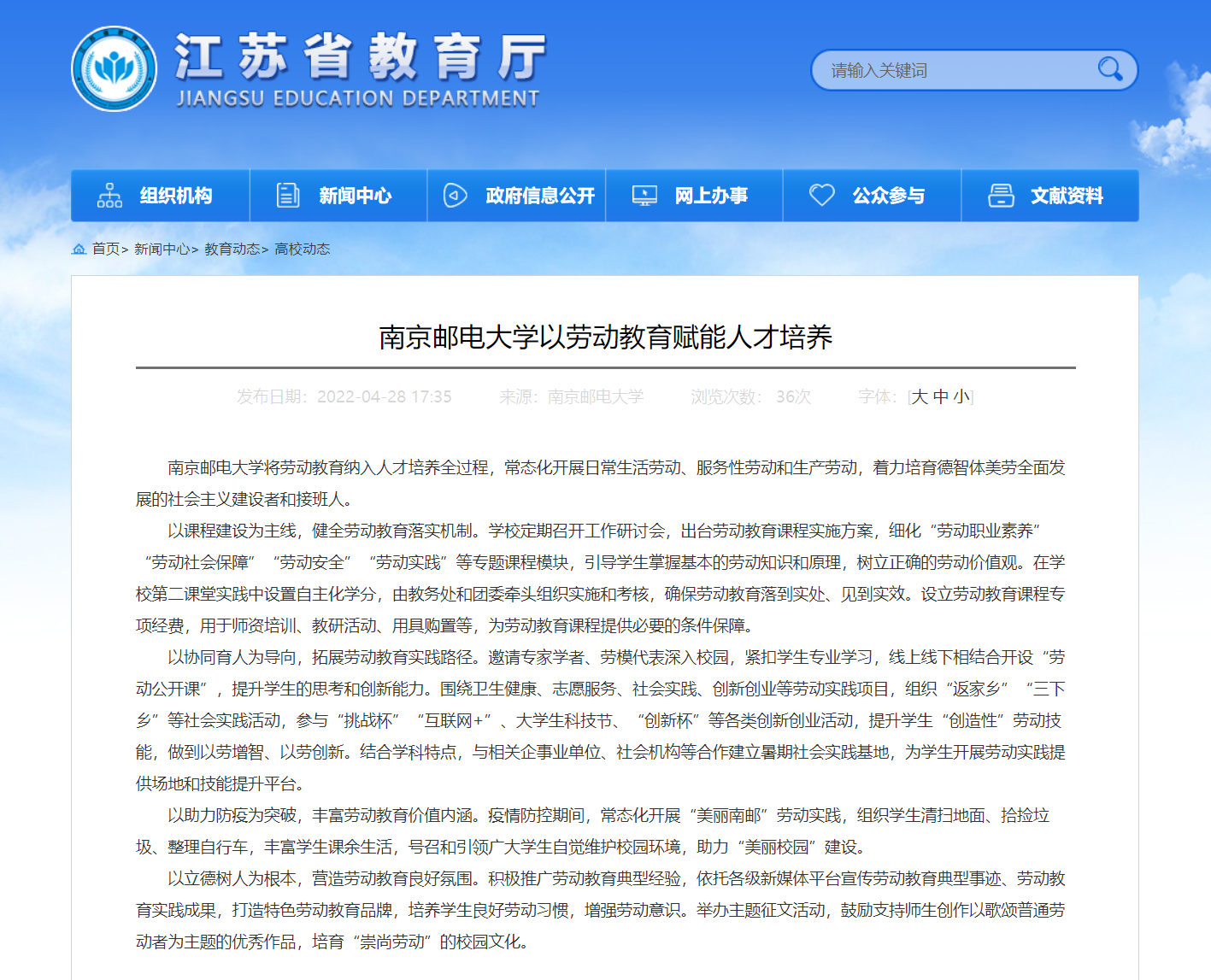Set font size to 大 (large)

pyautogui.click(x=920, y=396)
